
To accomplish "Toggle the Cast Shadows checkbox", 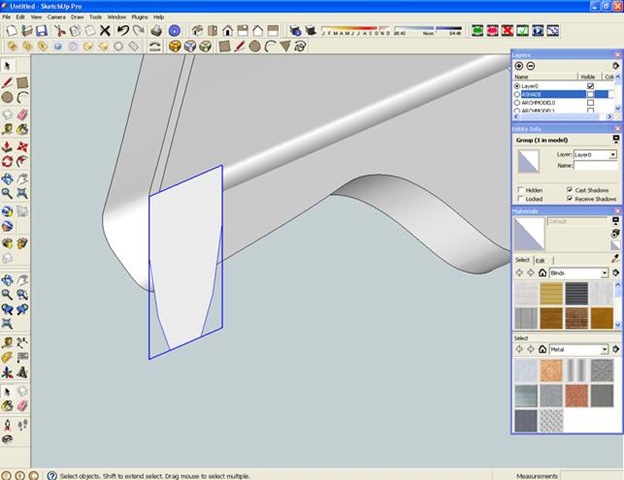I will [x=569, y=189].
